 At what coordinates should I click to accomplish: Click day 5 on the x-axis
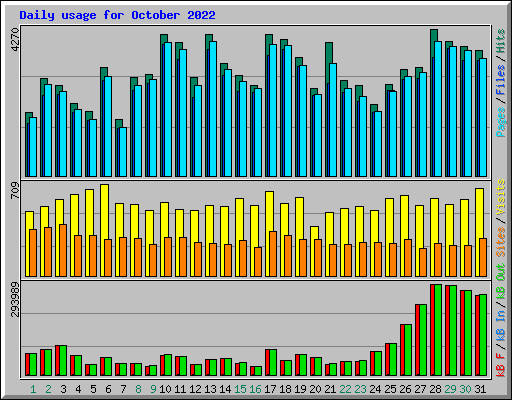point(93,389)
